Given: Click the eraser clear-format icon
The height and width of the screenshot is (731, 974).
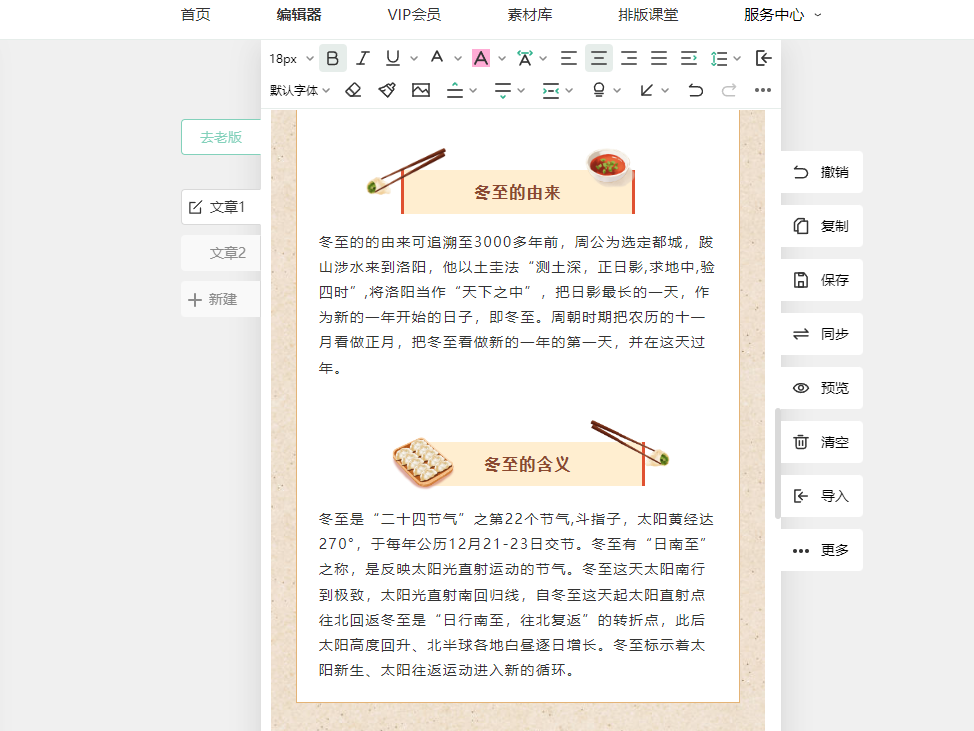Looking at the screenshot, I should point(353,90).
